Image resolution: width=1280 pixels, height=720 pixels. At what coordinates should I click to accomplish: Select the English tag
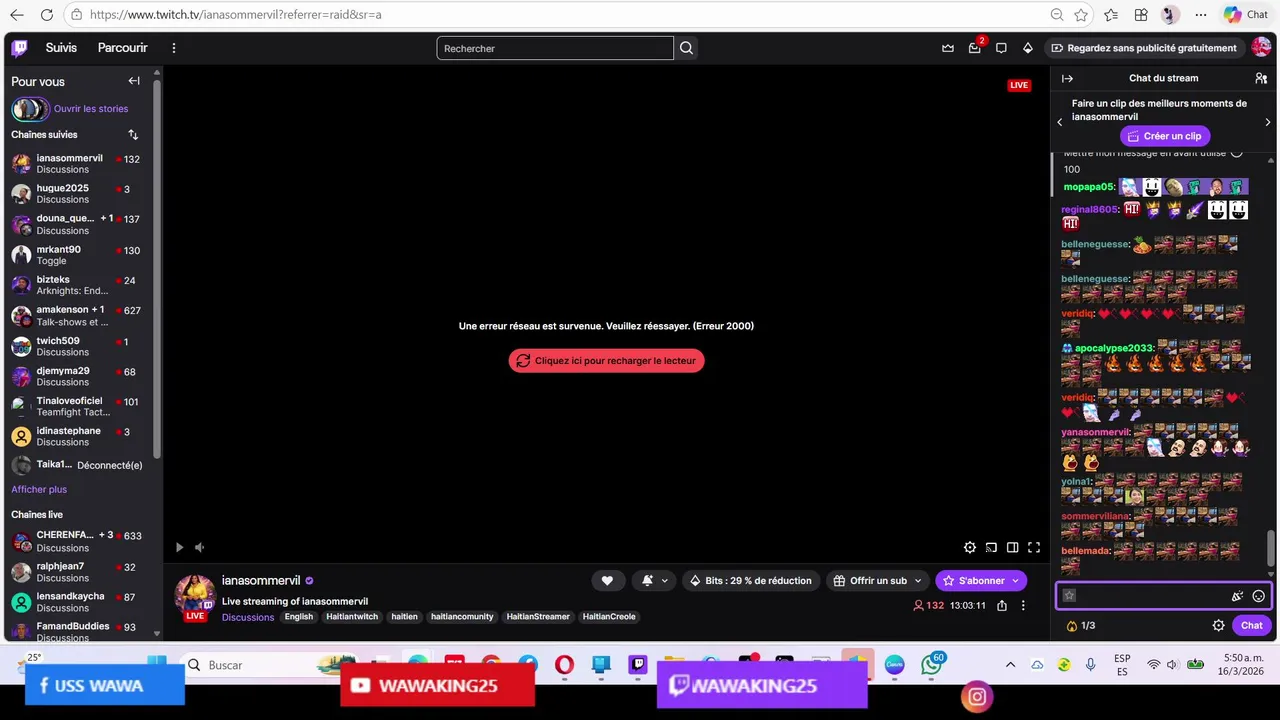(298, 617)
